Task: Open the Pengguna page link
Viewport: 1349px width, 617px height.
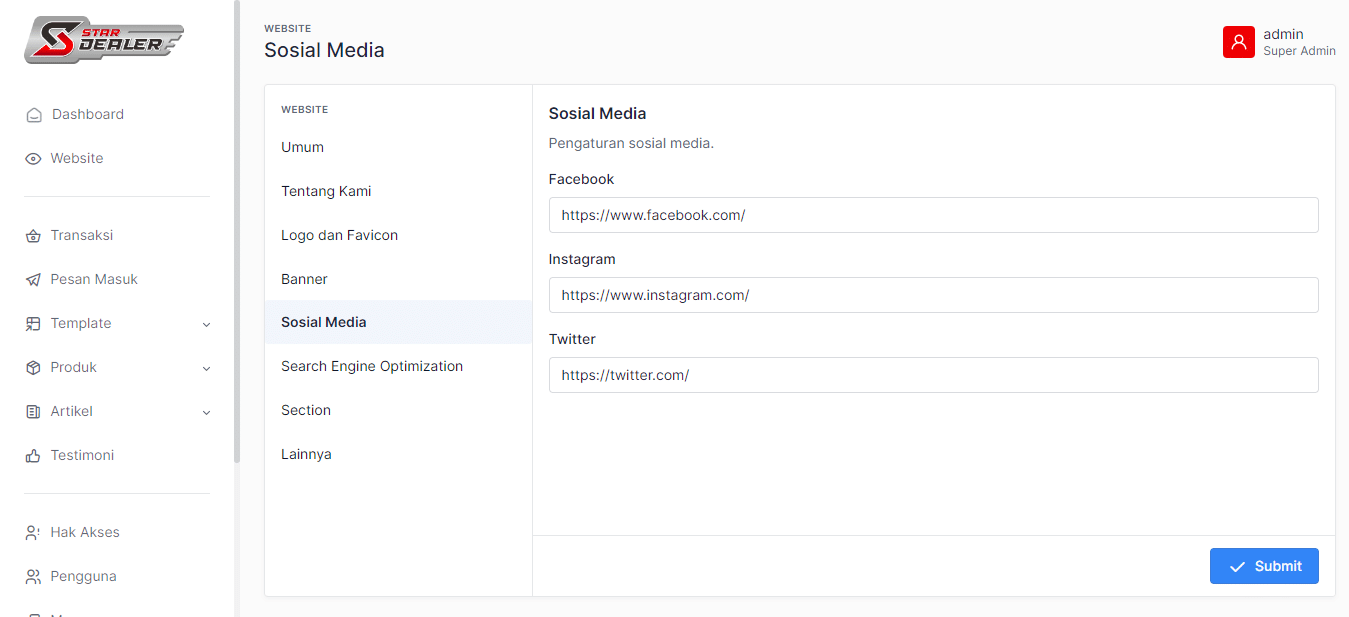Action: [x=84, y=576]
